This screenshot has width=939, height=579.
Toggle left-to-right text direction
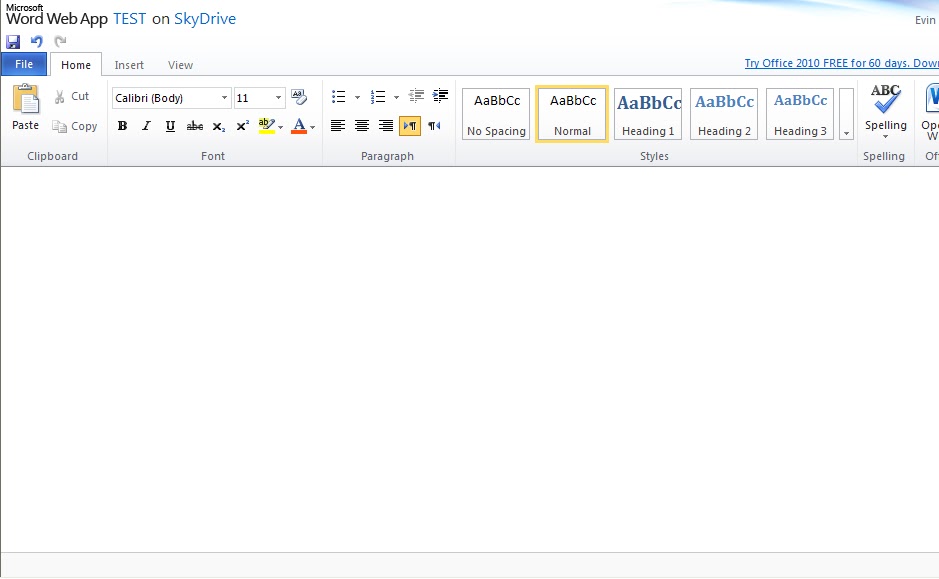410,126
